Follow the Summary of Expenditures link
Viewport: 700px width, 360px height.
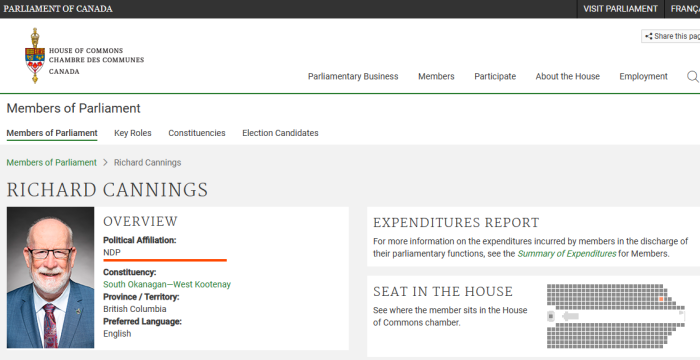coord(567,254)
